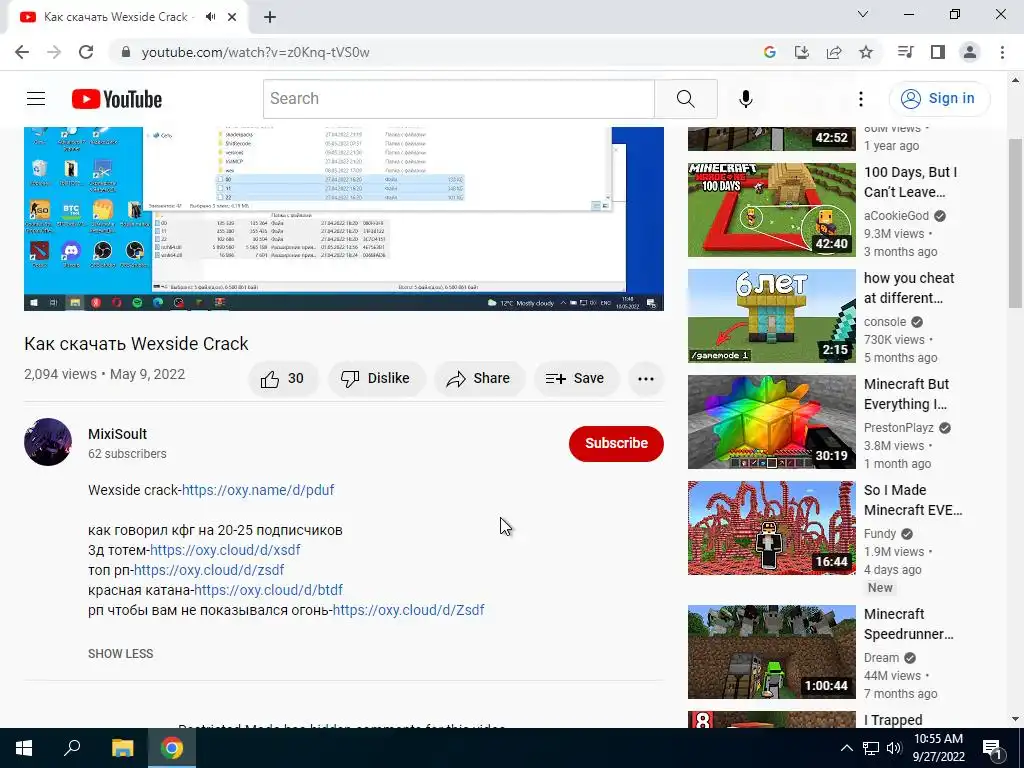Open Windows taskbar search
Image resolution: width=1024 pixels, height=768 pixels.
(72, 748)
